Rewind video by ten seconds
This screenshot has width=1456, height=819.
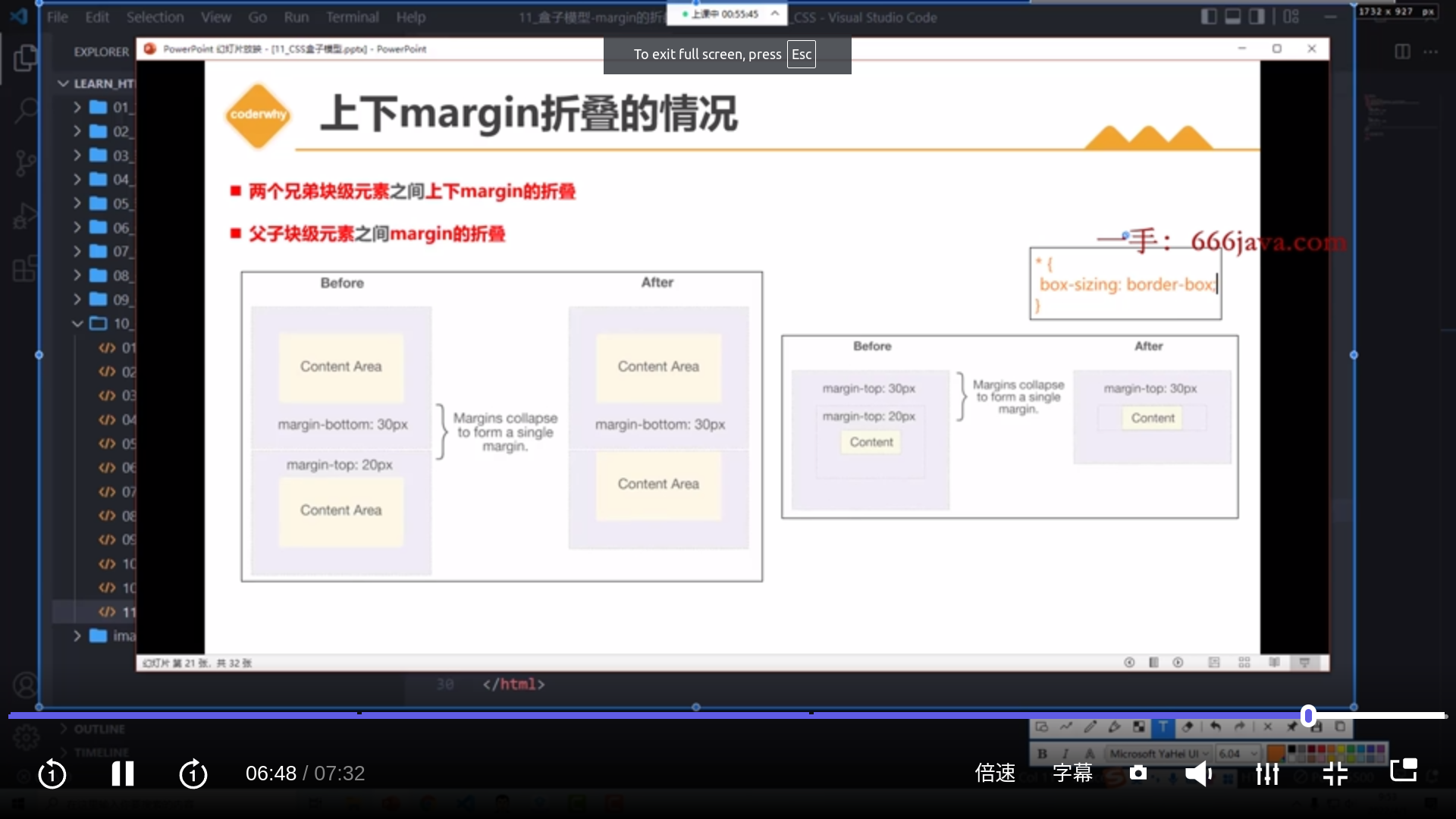click(x=52, y=773)
